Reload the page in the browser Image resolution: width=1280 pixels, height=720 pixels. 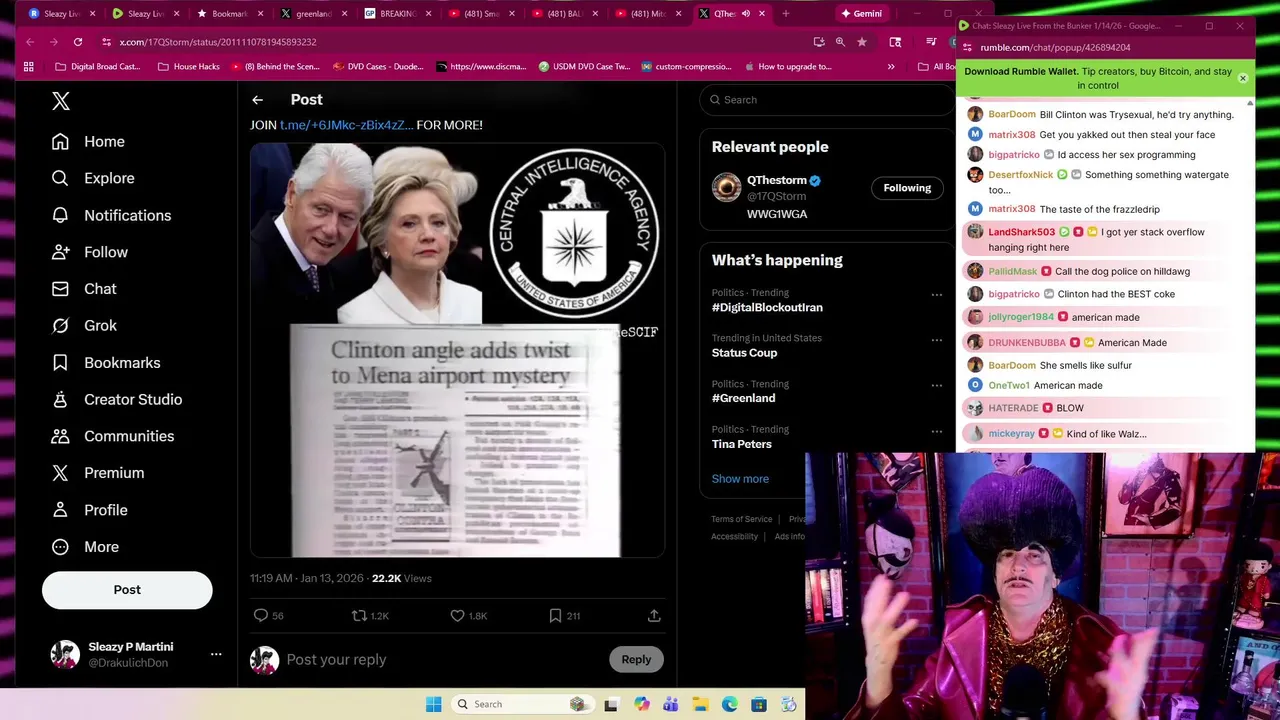pos(77,42)
